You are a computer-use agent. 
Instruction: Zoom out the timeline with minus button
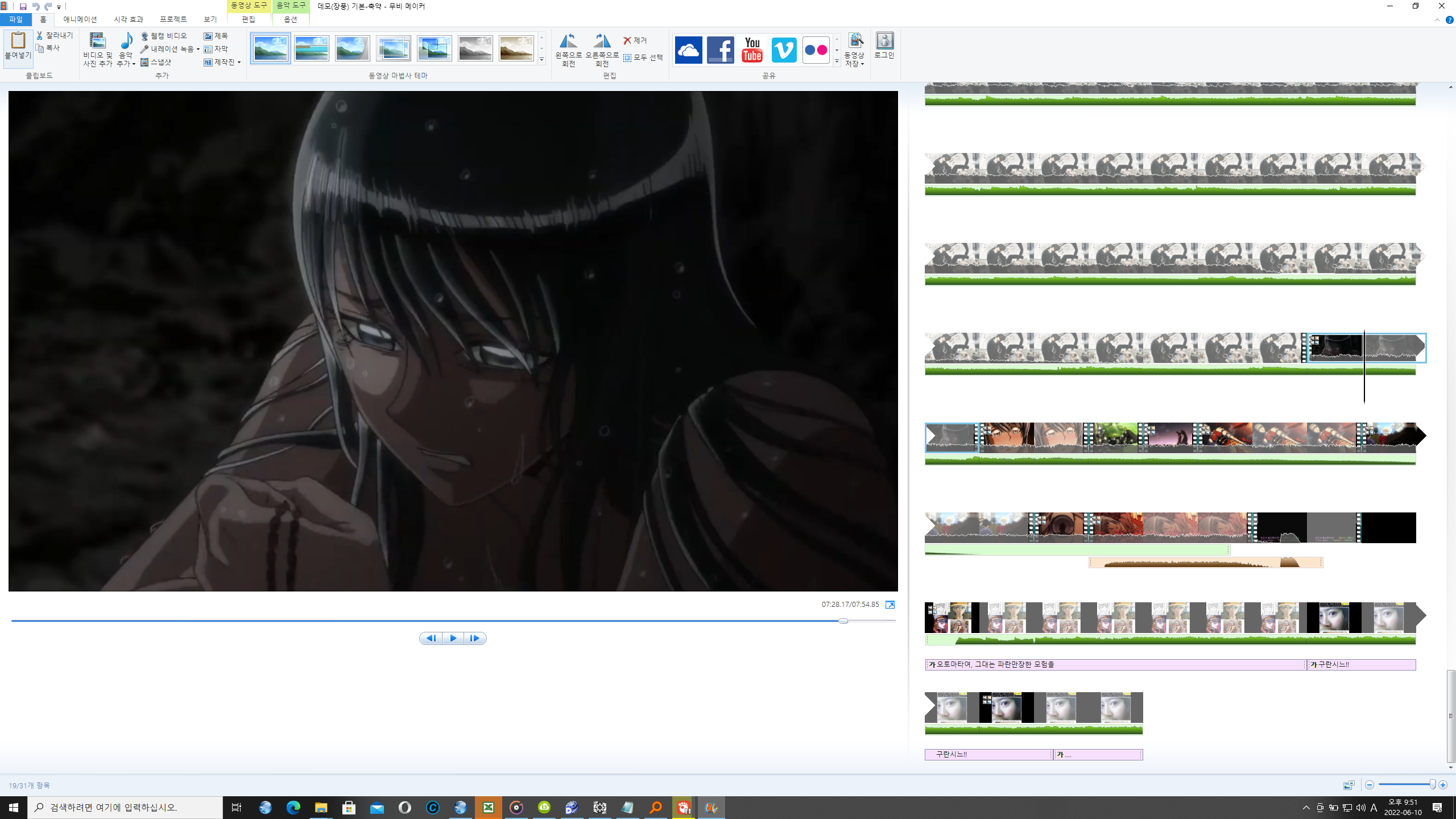click(1370, 785)
